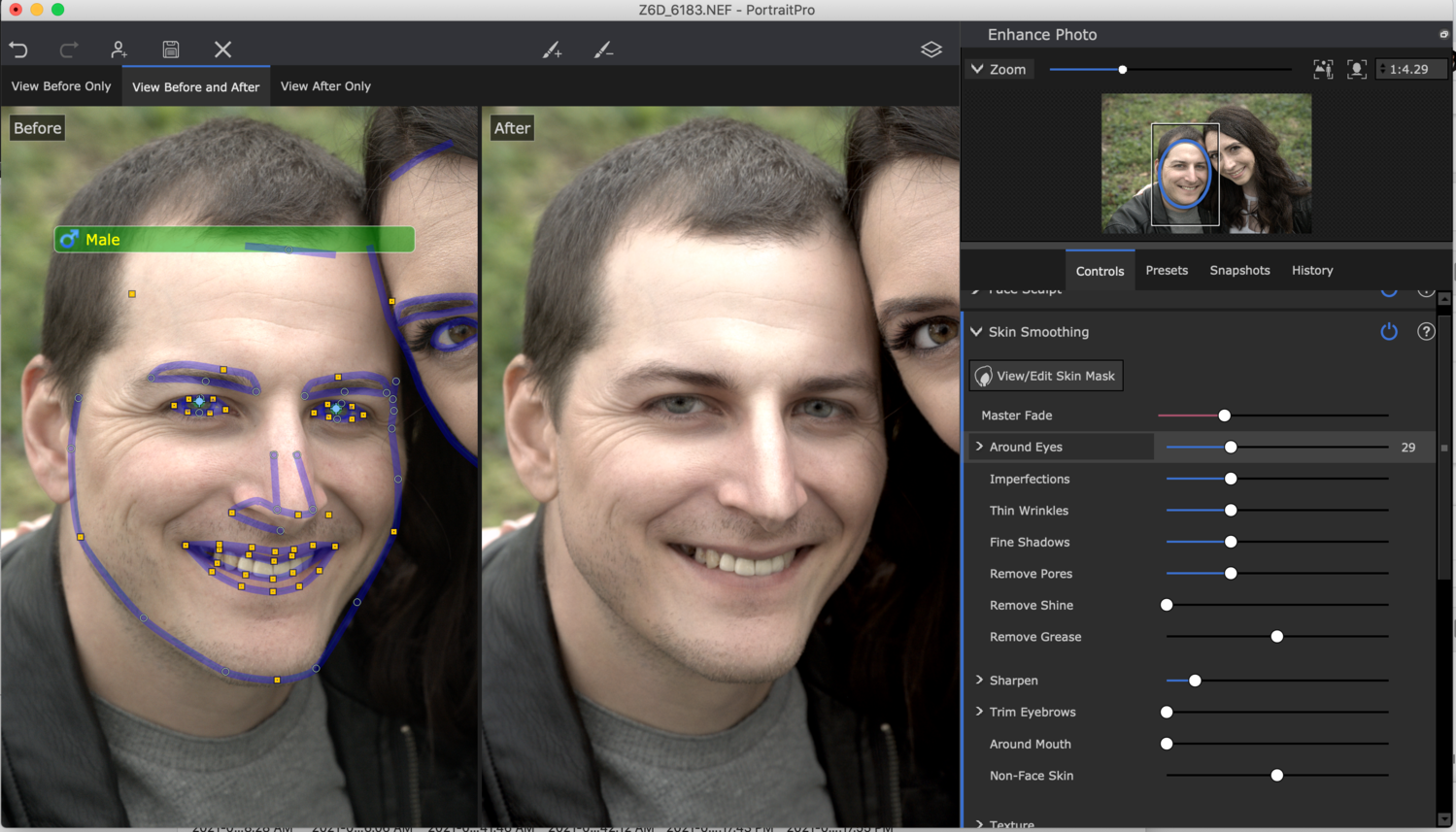Expand the Texture section
The image size is (1456, 832).
(x=979, y=824)
